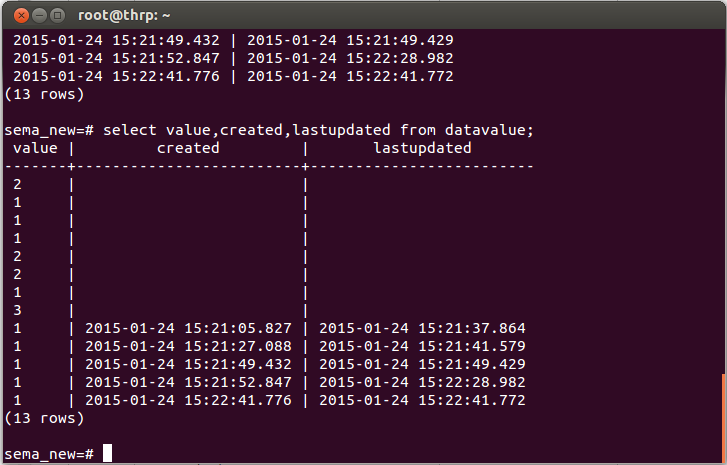Image resolution: width=727 pixels, height=465 pixels.
Task: Click the cursor at the sema_new=# prompt
Action: (107, 454)
